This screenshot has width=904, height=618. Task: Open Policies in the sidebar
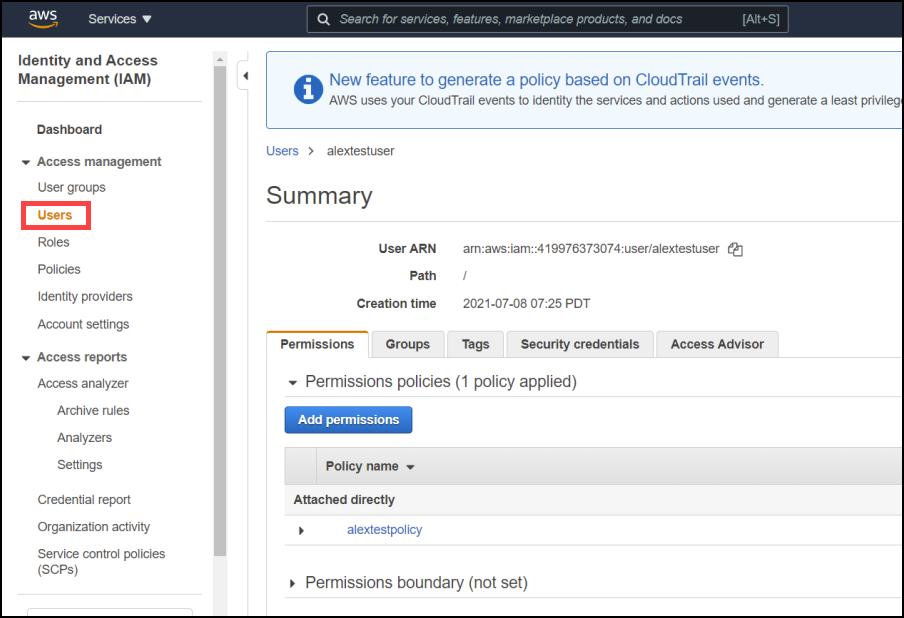tap(59, 269)
